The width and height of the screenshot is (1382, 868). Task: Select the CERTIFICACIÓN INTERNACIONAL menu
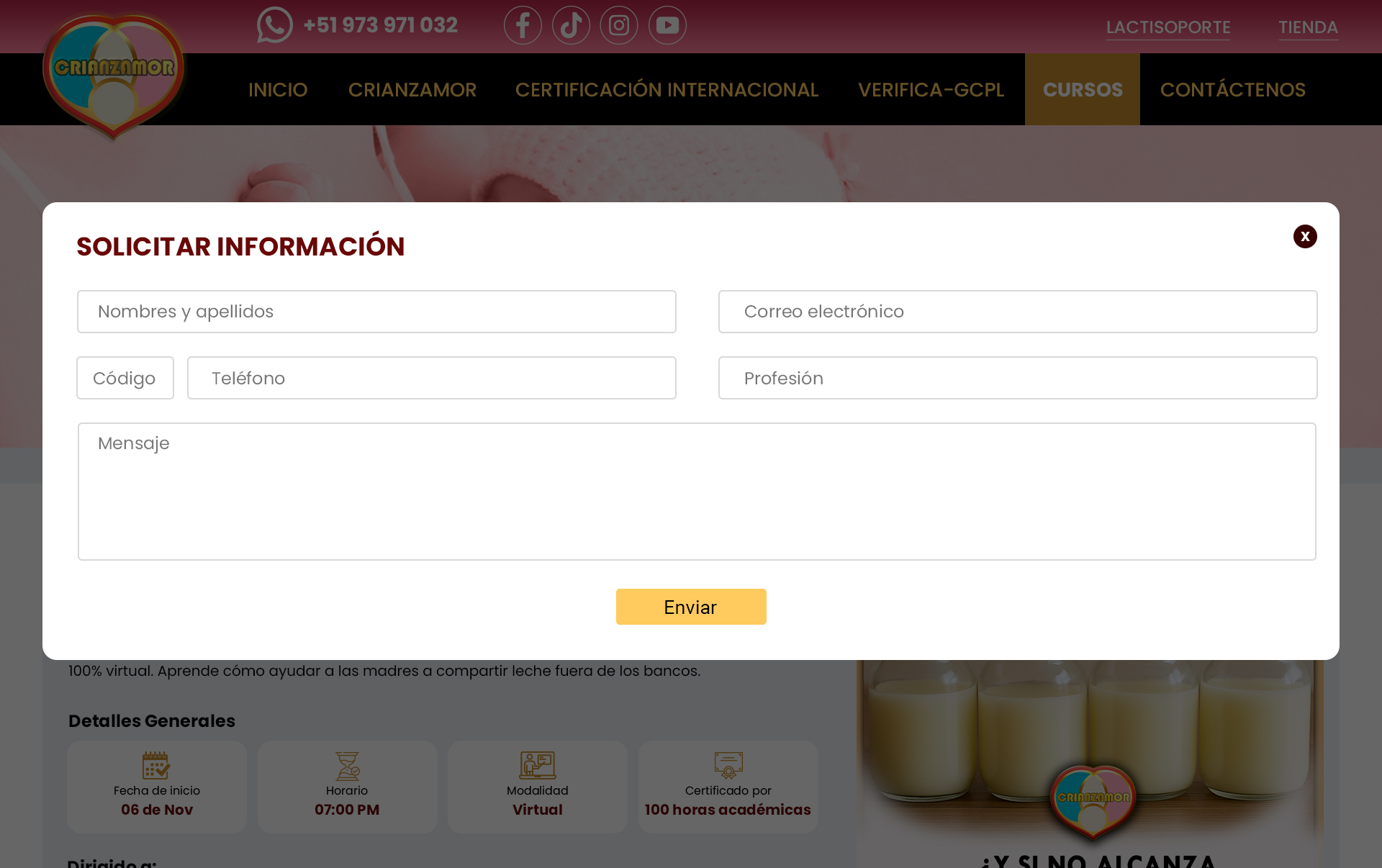click(667, 90)
